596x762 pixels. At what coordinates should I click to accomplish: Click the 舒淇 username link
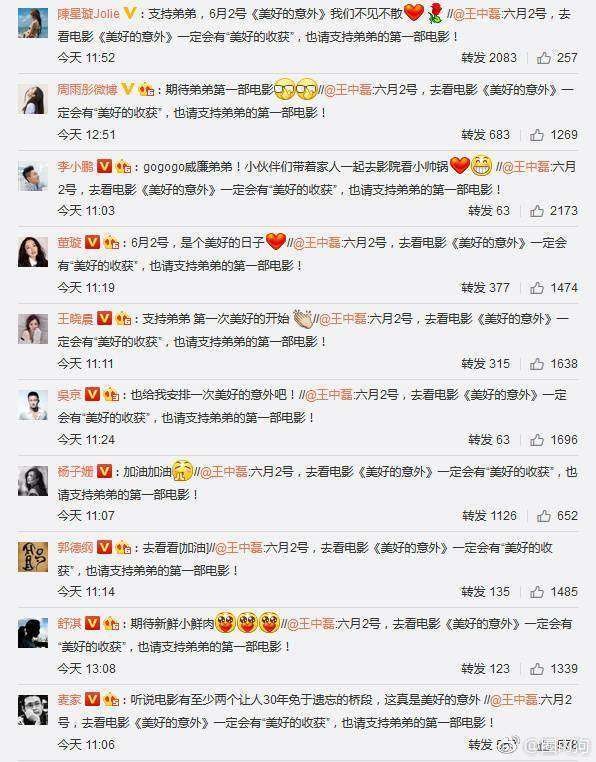click(69, 623)
